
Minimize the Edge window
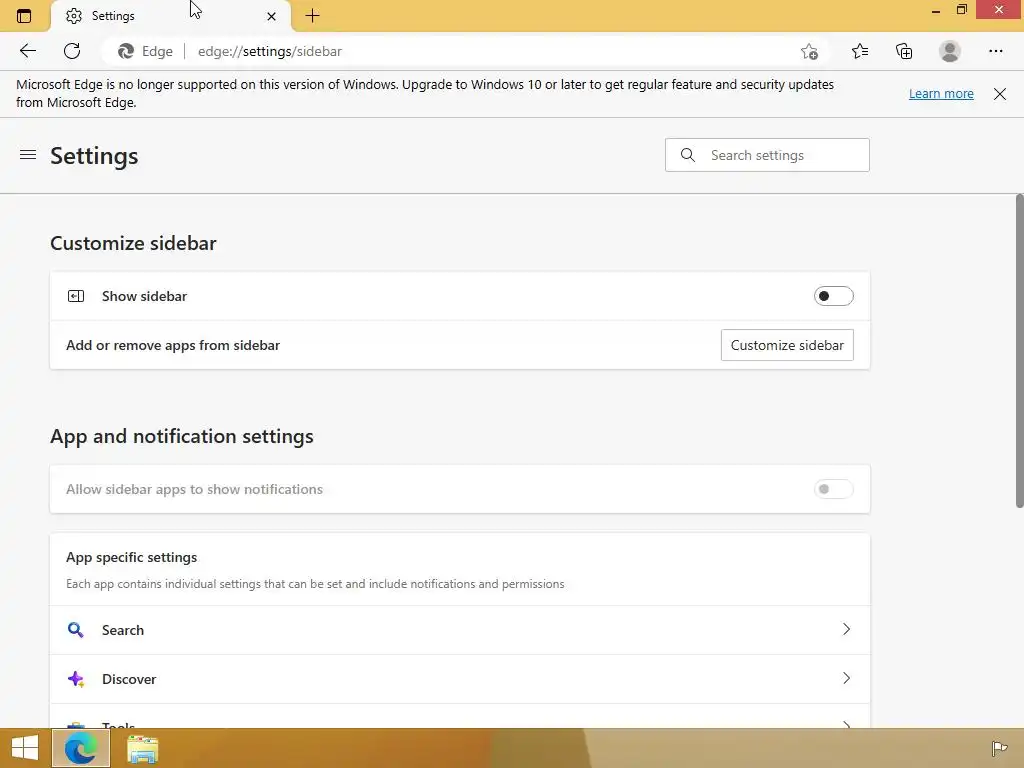(x=936, y=10)
